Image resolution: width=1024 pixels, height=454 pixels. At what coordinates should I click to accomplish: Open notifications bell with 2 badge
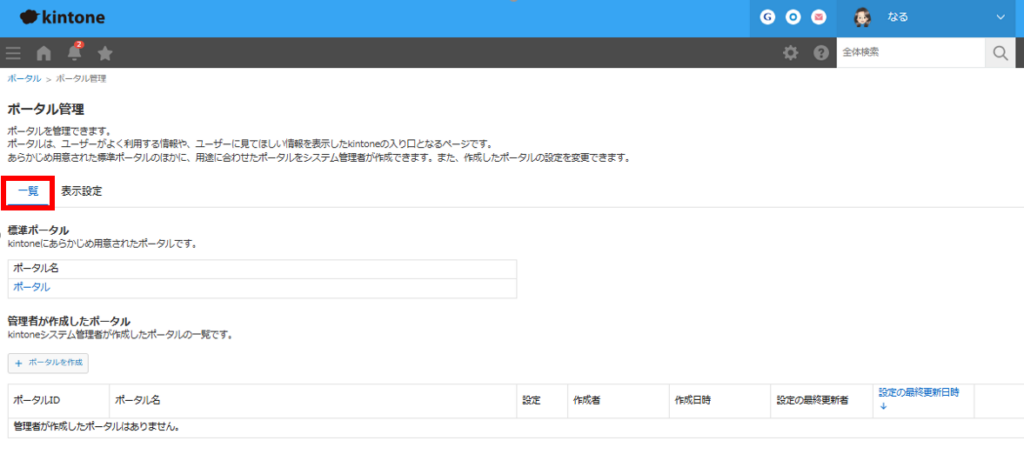click(75, 53)
